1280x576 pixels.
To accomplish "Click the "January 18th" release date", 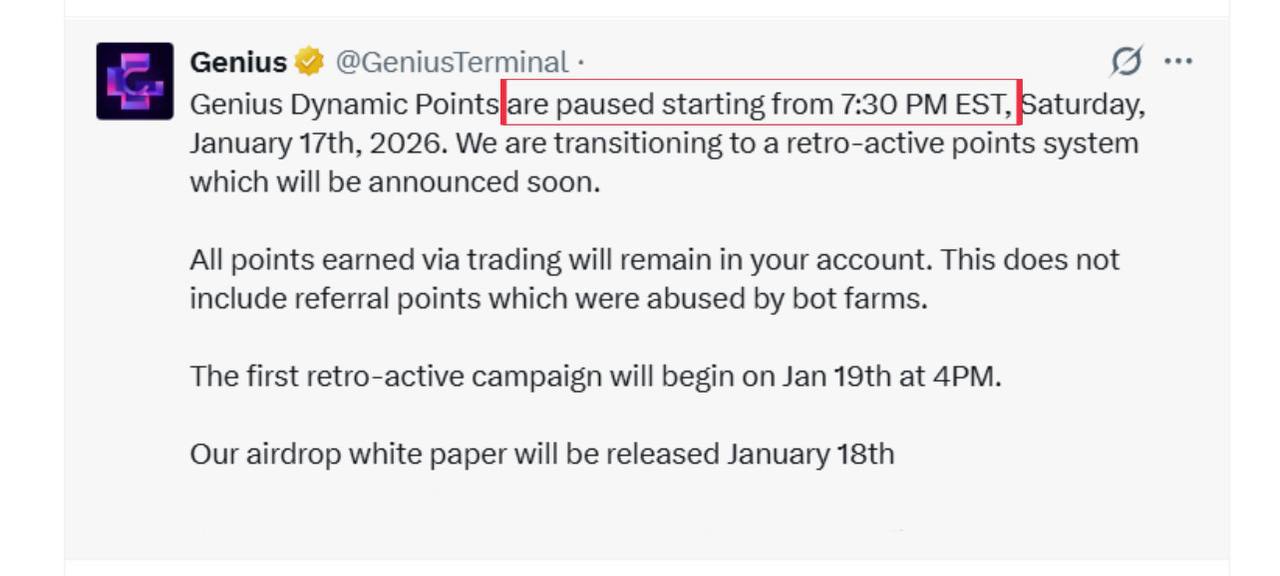I will 810,454.
